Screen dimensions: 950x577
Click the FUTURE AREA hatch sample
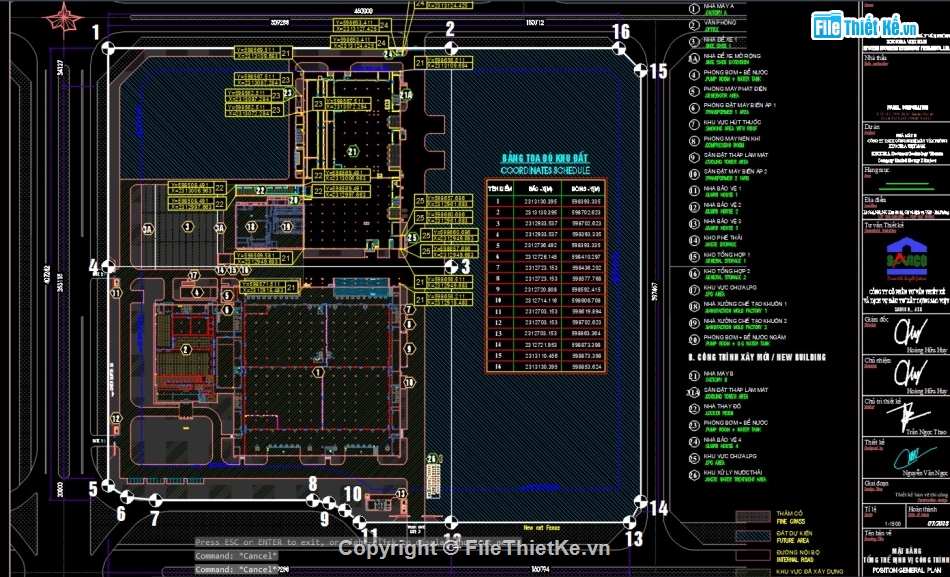(753, 536)
